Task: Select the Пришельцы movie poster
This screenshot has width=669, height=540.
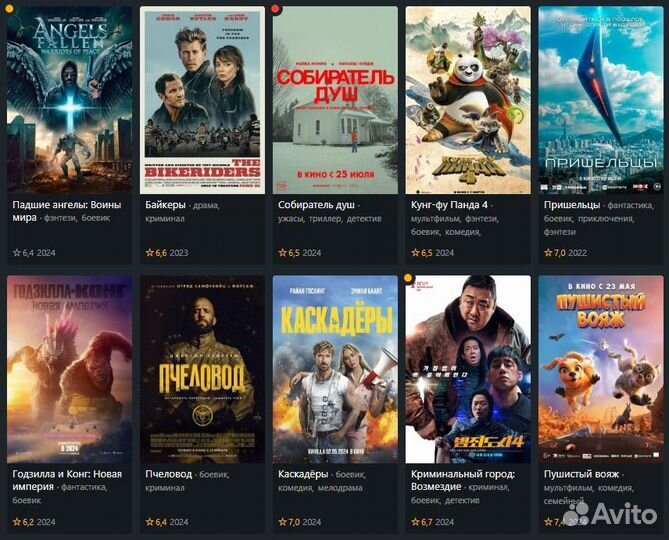Action: 601,100
